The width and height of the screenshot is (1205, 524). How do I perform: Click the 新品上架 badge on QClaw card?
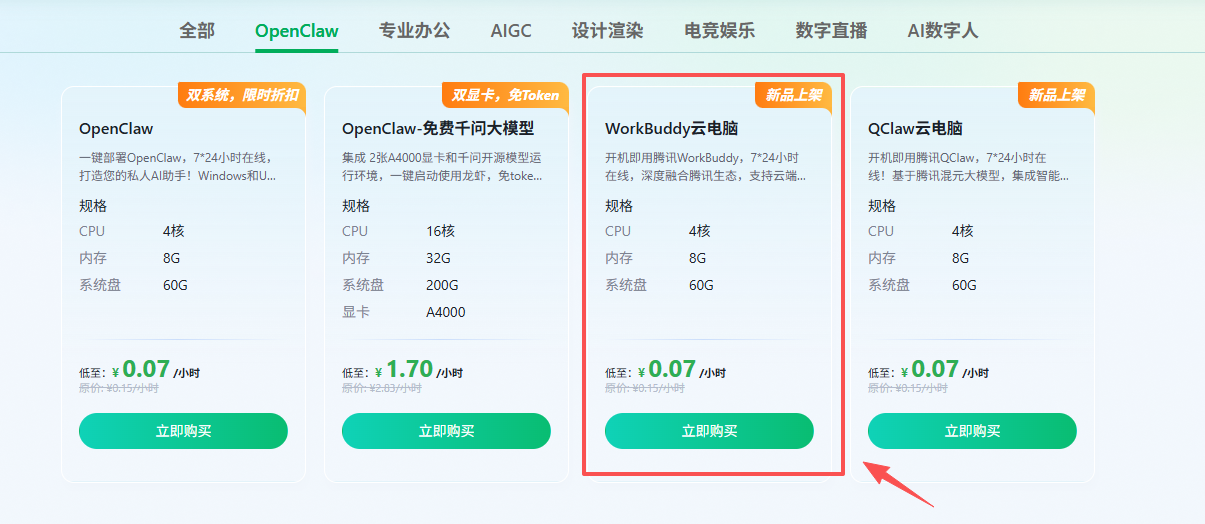[1056, 95]
